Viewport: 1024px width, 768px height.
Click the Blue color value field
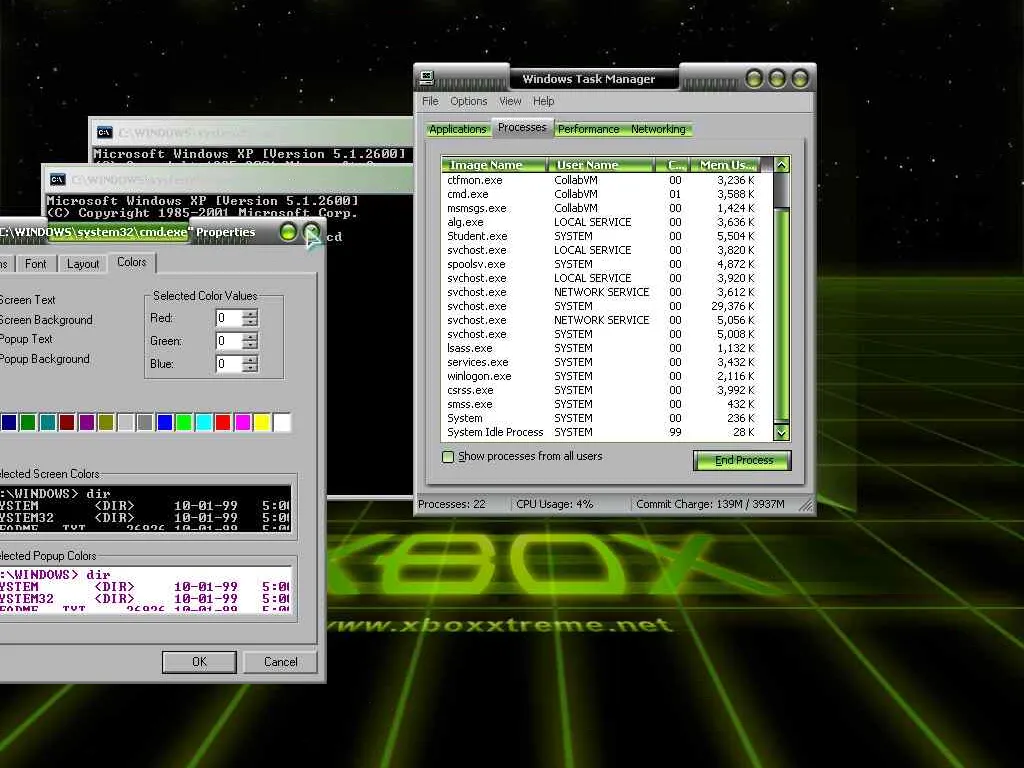tap(229, 364)
